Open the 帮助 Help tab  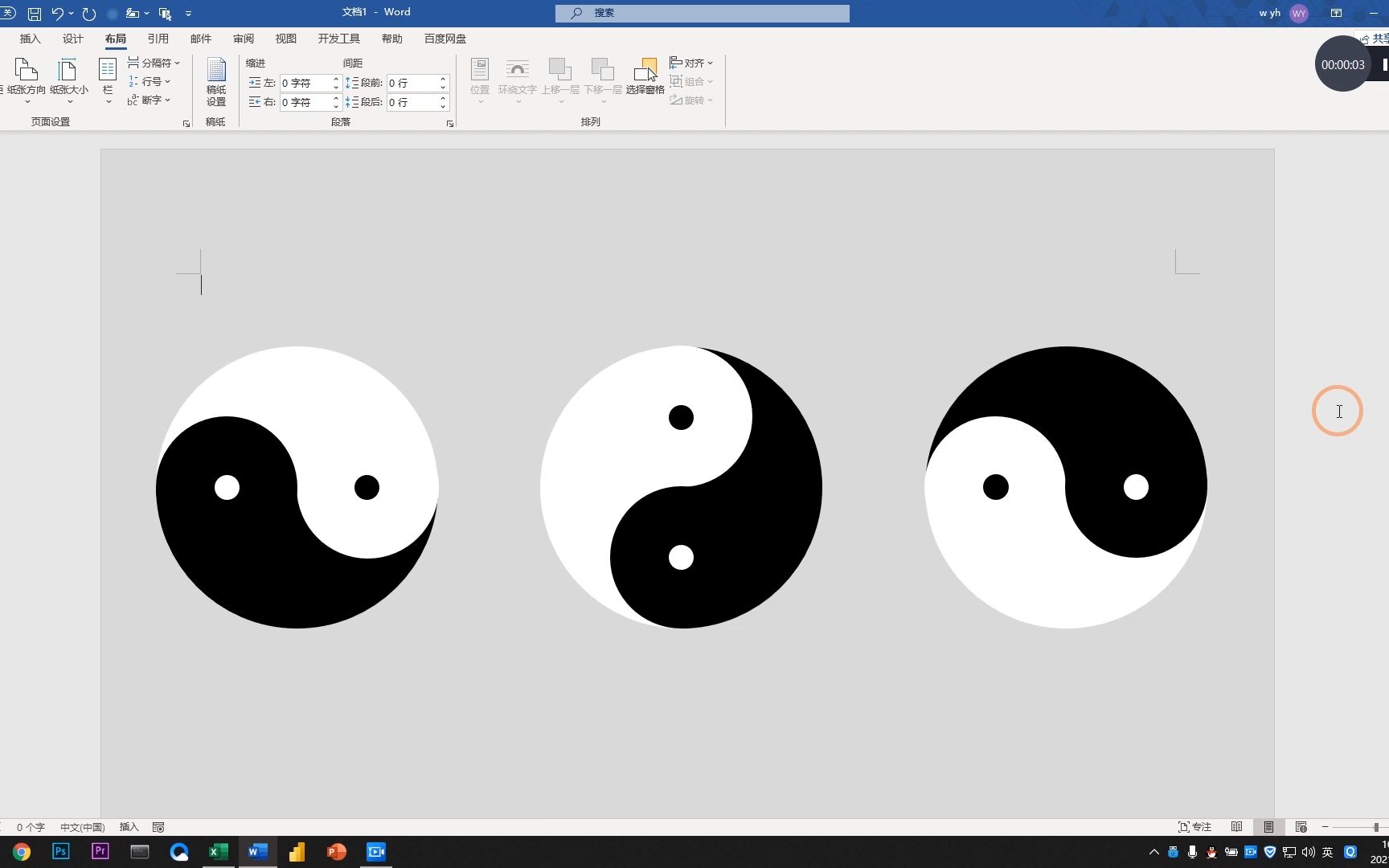tap(391, 39)
